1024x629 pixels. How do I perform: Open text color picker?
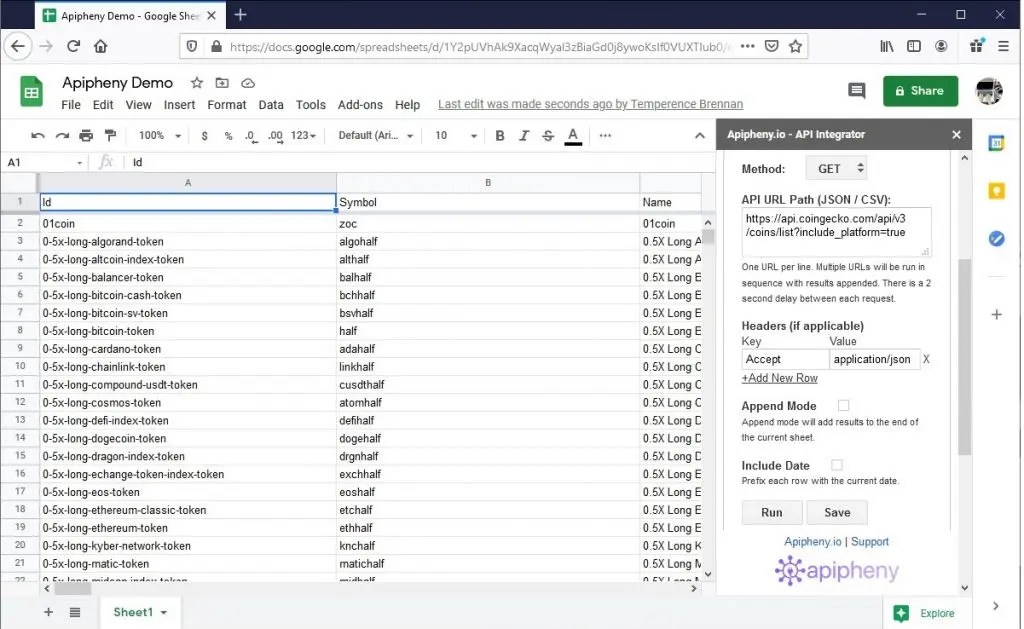coord(573,136)
